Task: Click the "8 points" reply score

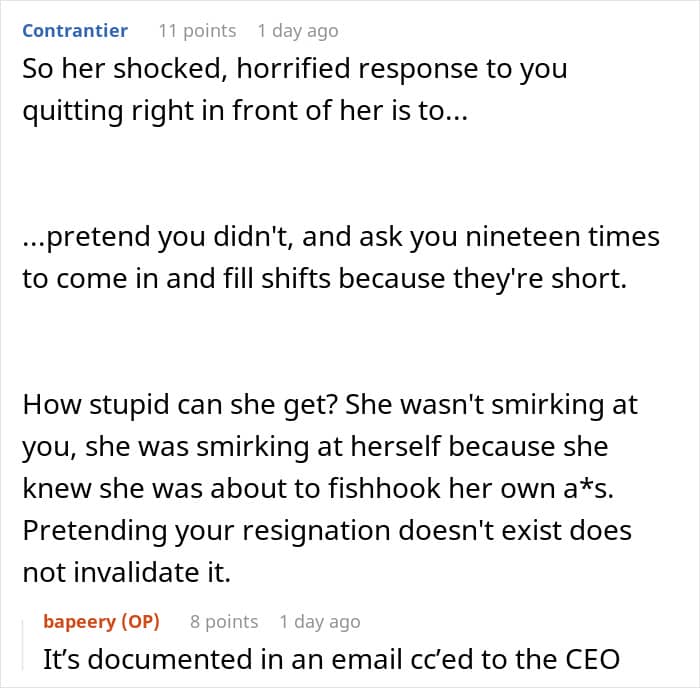Action: (224, 621)
